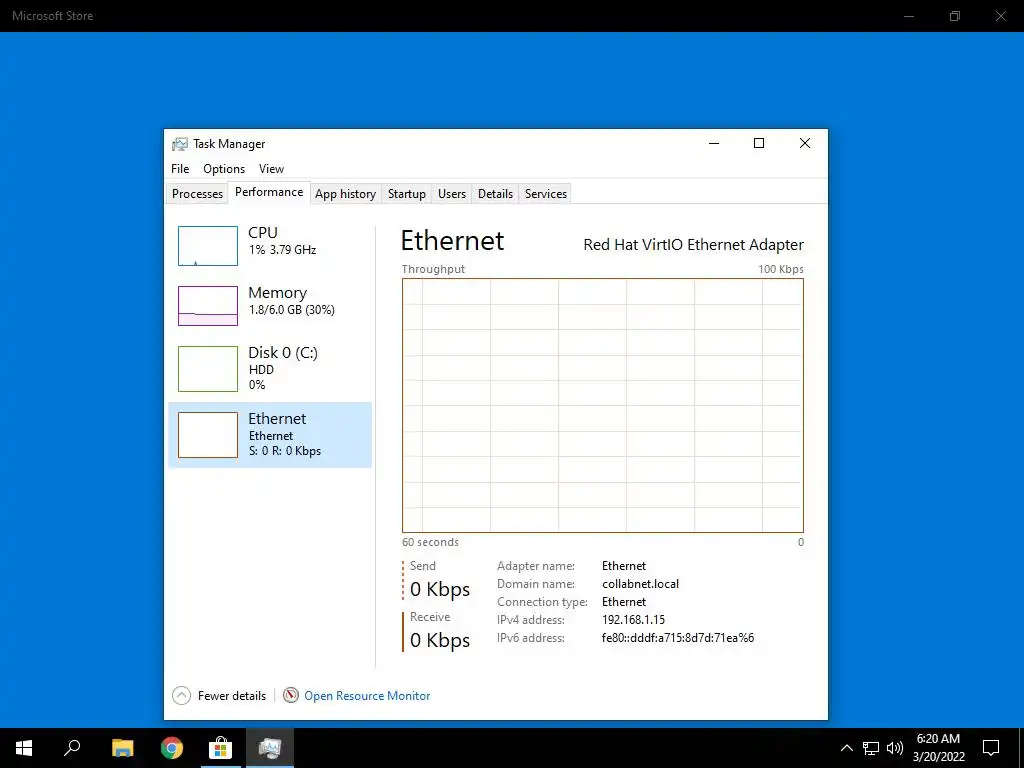Open the Services tab
This screenshot has height=768, width=1024.
point(546,194)
